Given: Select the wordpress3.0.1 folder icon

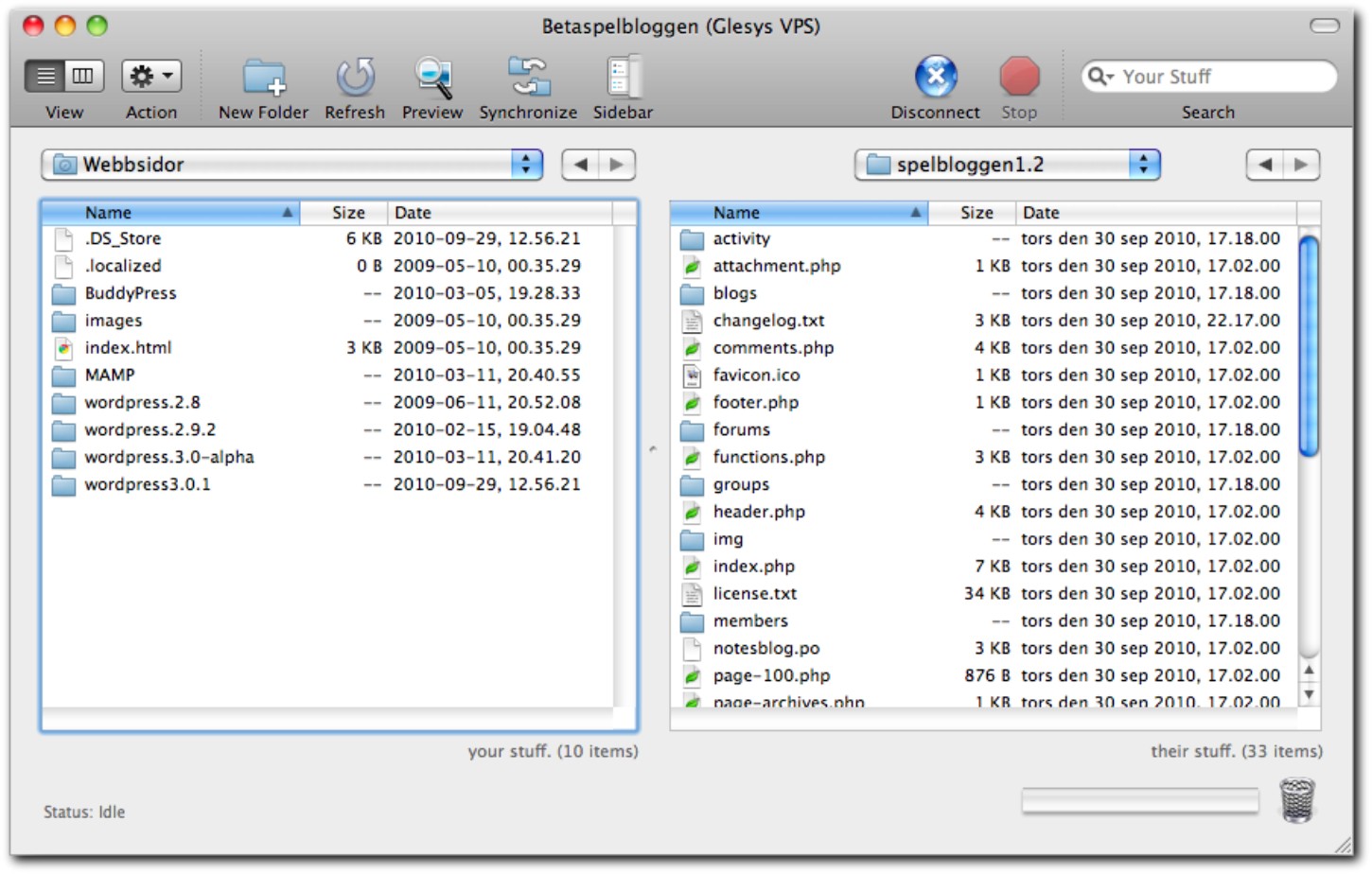Looking at the screenshot, I should pyautogui.click(x=63, y=485).
